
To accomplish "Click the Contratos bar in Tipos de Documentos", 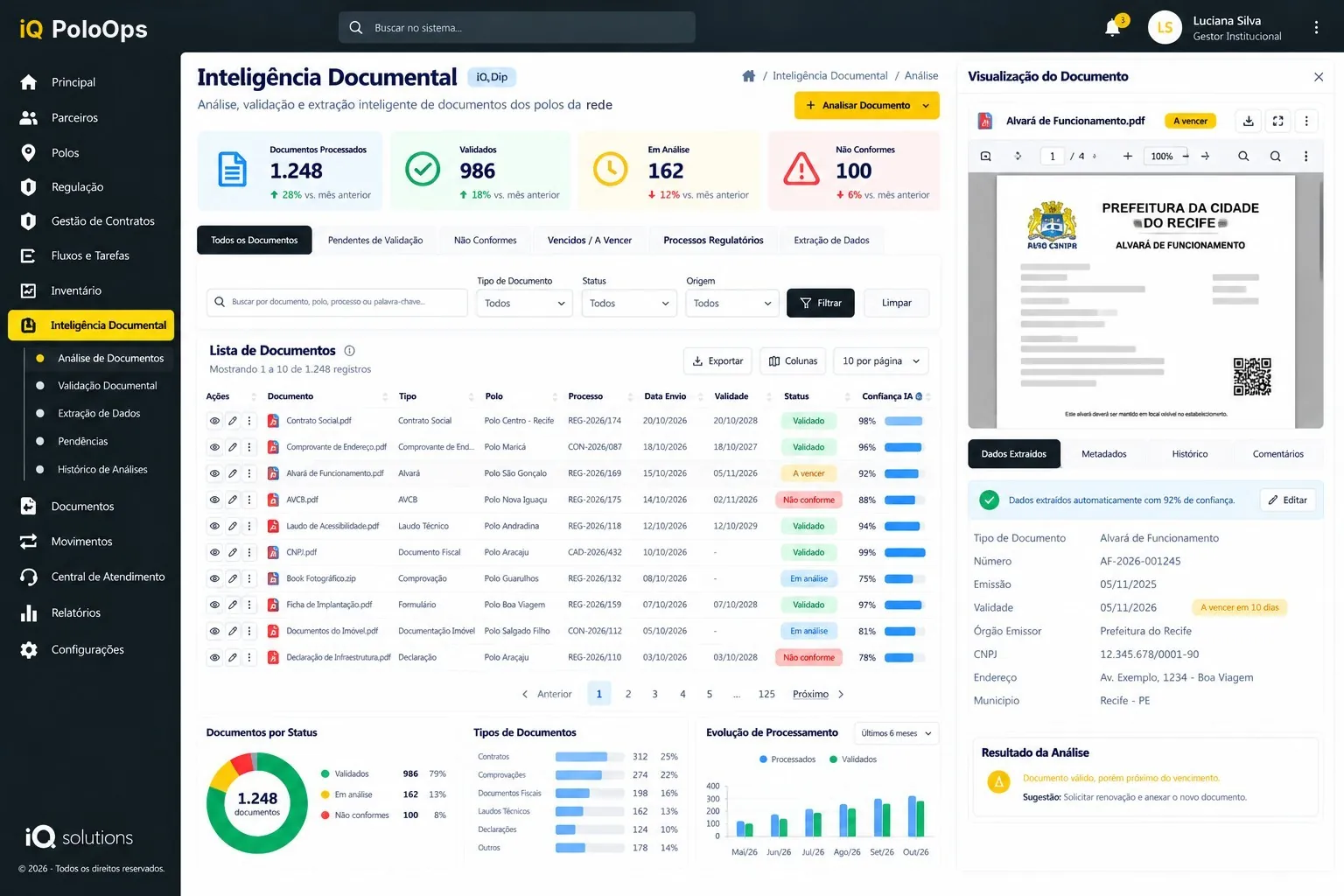I will pos(591,757).
